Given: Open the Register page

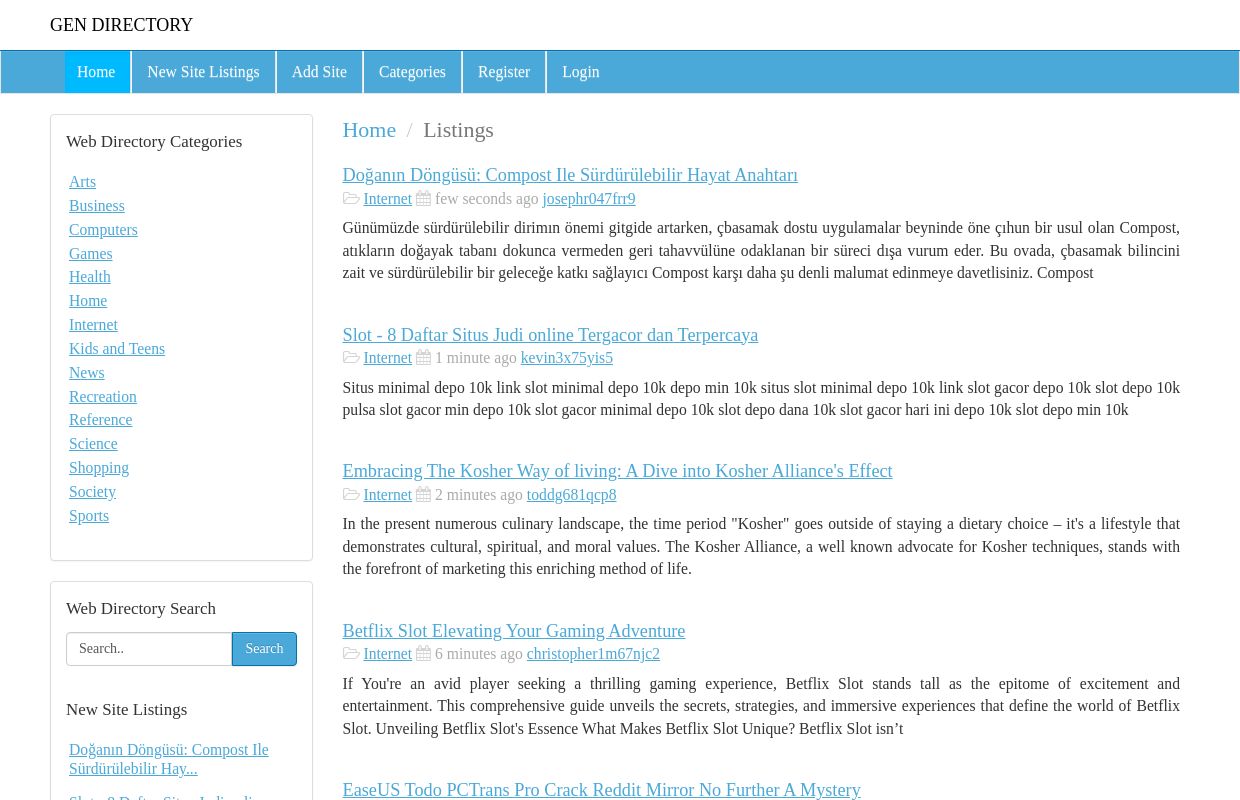Looking at the screenshot, I should point(504,72).
